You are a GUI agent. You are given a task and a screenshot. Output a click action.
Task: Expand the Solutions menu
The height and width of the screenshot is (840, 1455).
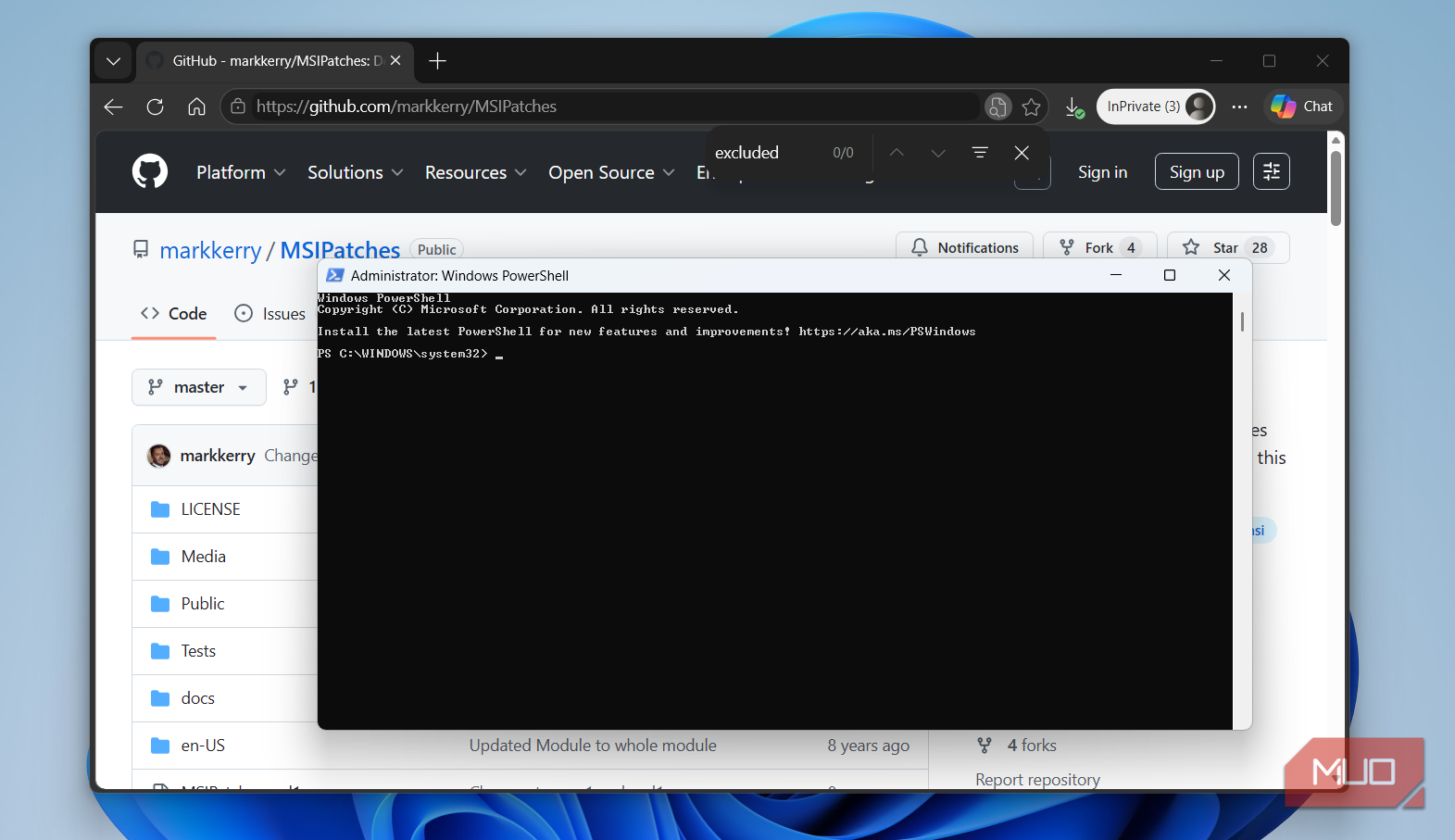point(355,173)
